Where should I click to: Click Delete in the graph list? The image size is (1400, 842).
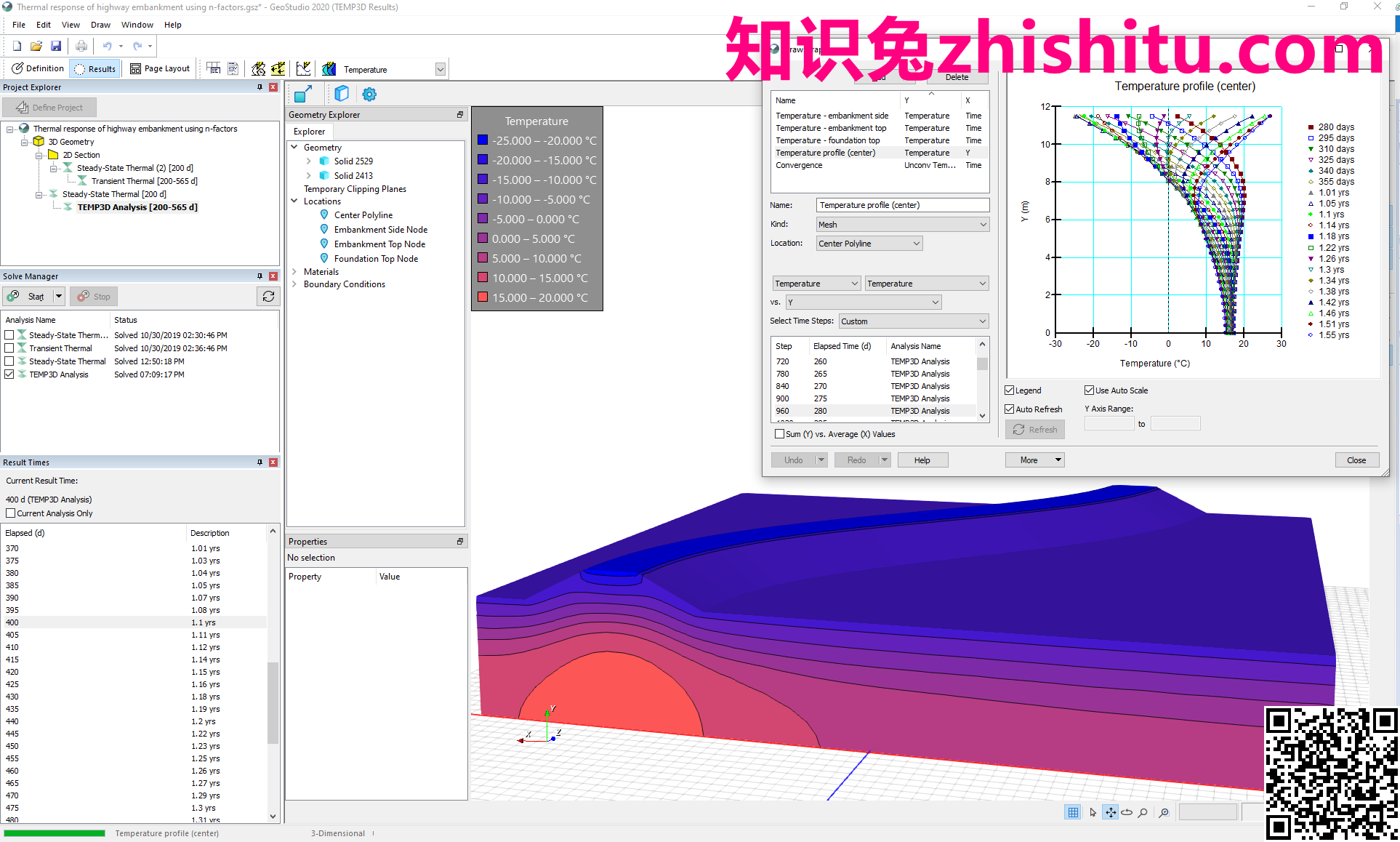click(957, 77)
